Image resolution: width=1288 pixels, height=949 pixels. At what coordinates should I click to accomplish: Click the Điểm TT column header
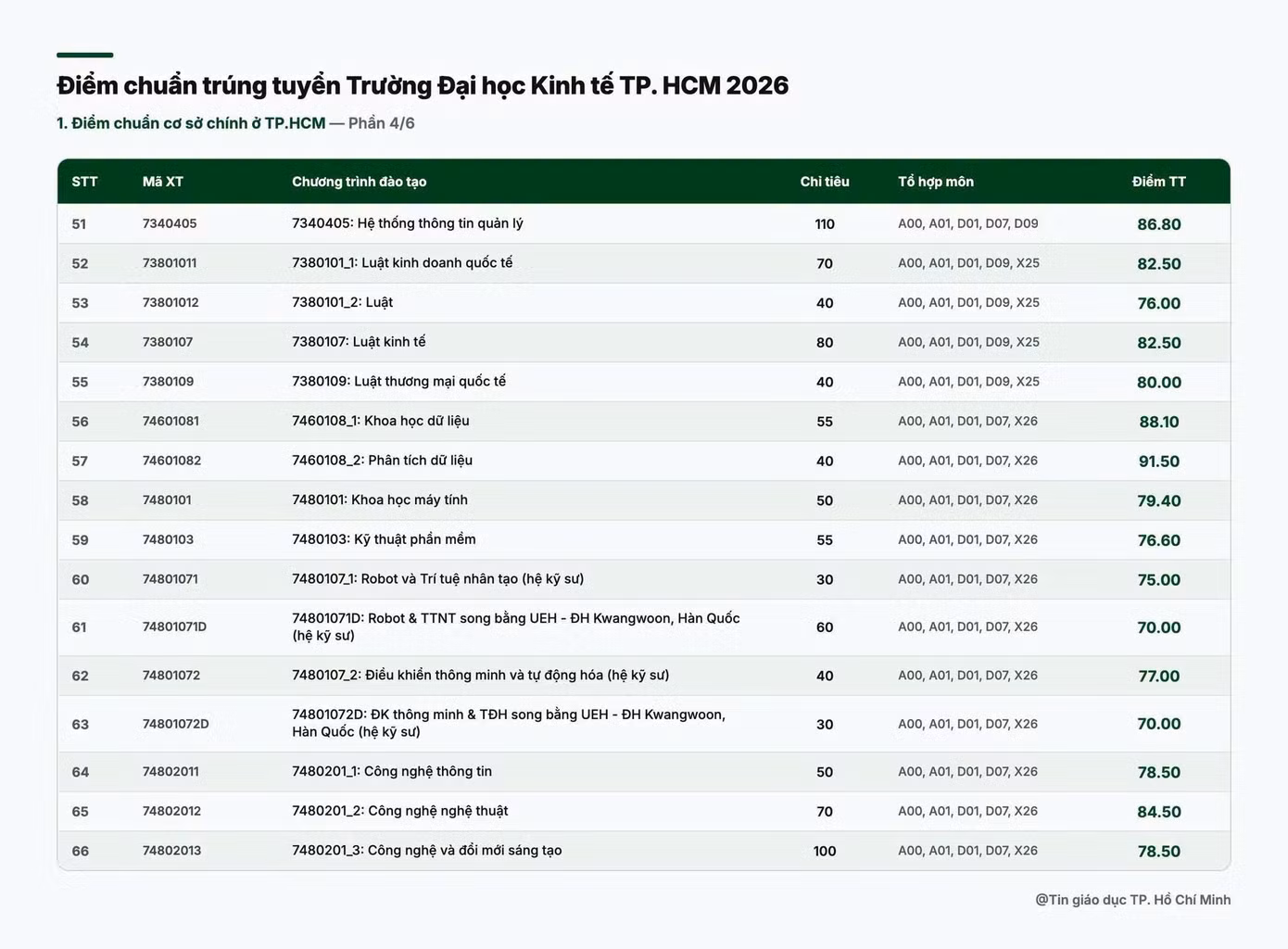point(1159,182)
